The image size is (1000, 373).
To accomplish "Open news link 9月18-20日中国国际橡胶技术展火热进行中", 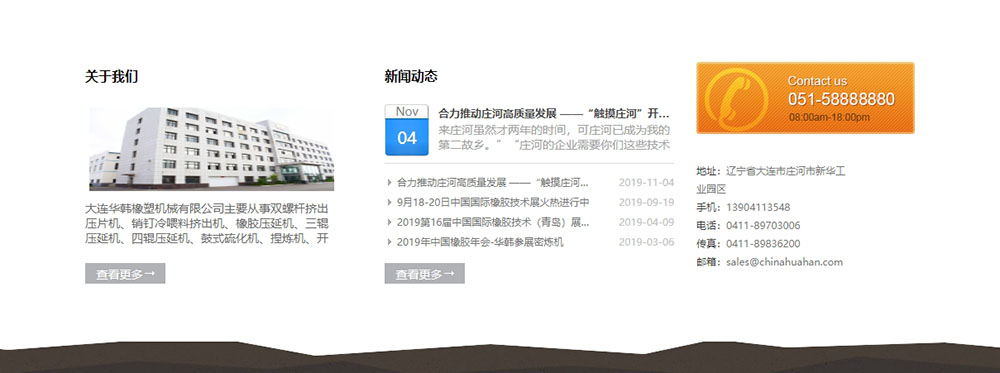I will pos(493,203).
